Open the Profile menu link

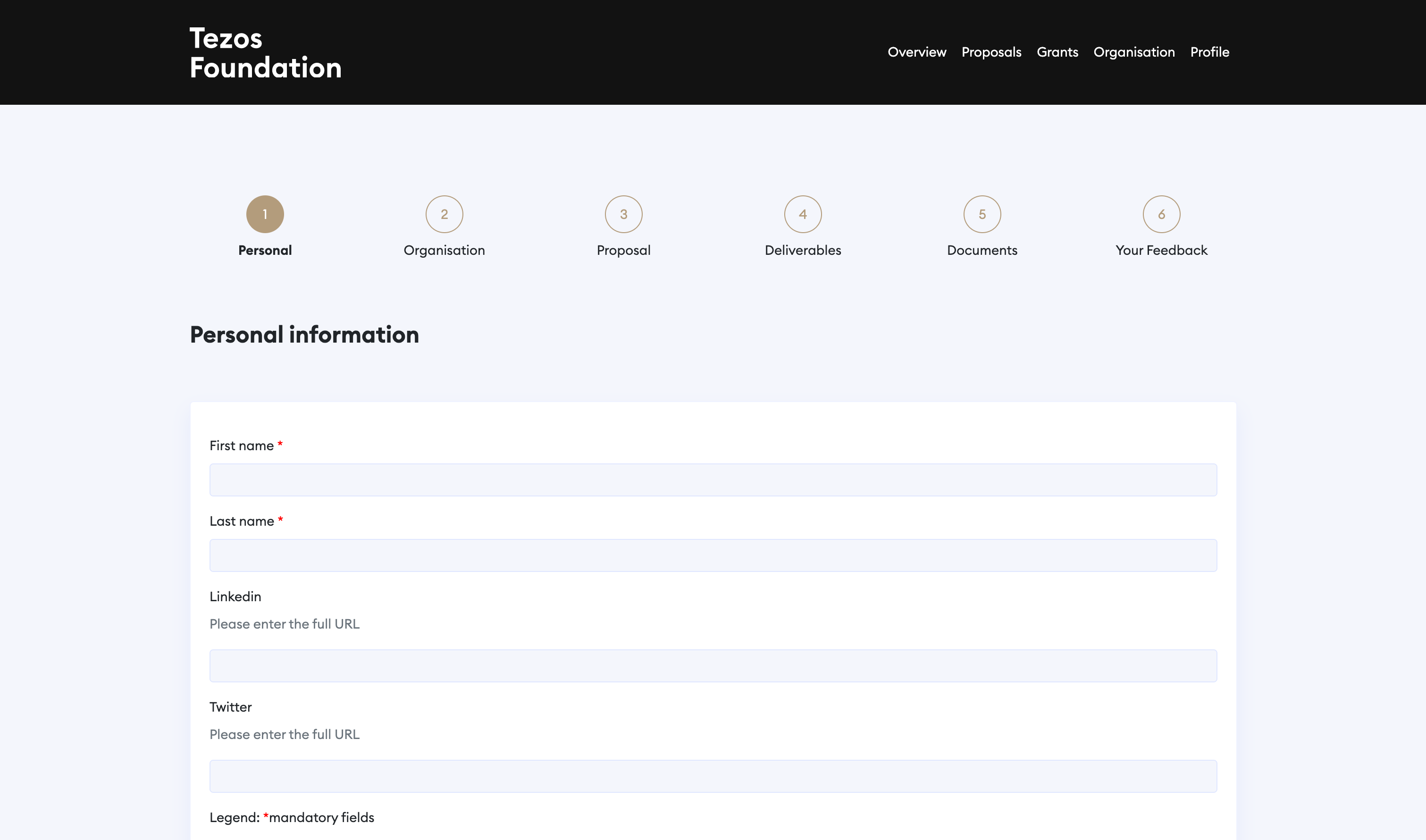(1209, 52)
